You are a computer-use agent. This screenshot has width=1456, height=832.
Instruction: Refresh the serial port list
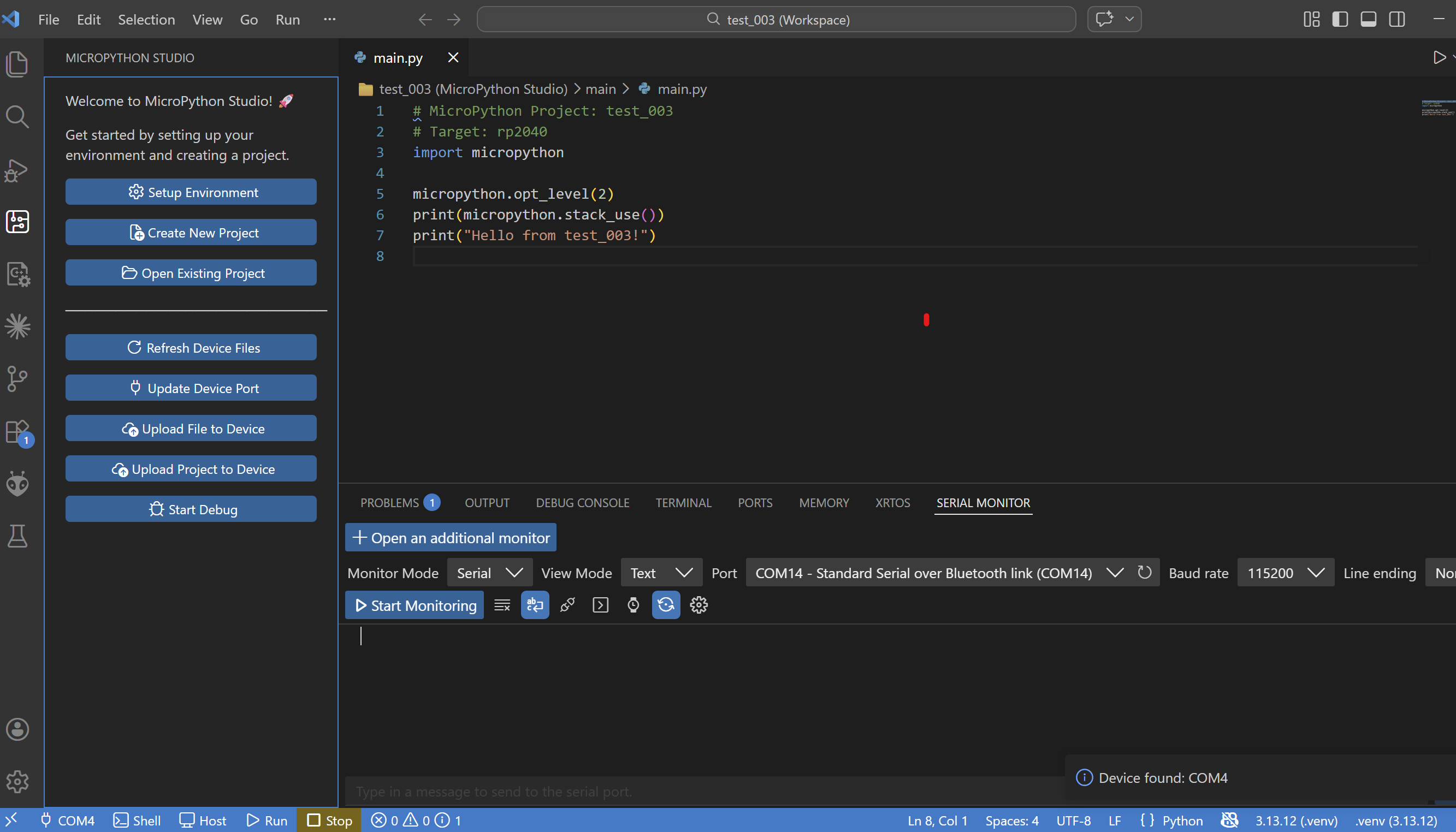tap(1145, 572)
